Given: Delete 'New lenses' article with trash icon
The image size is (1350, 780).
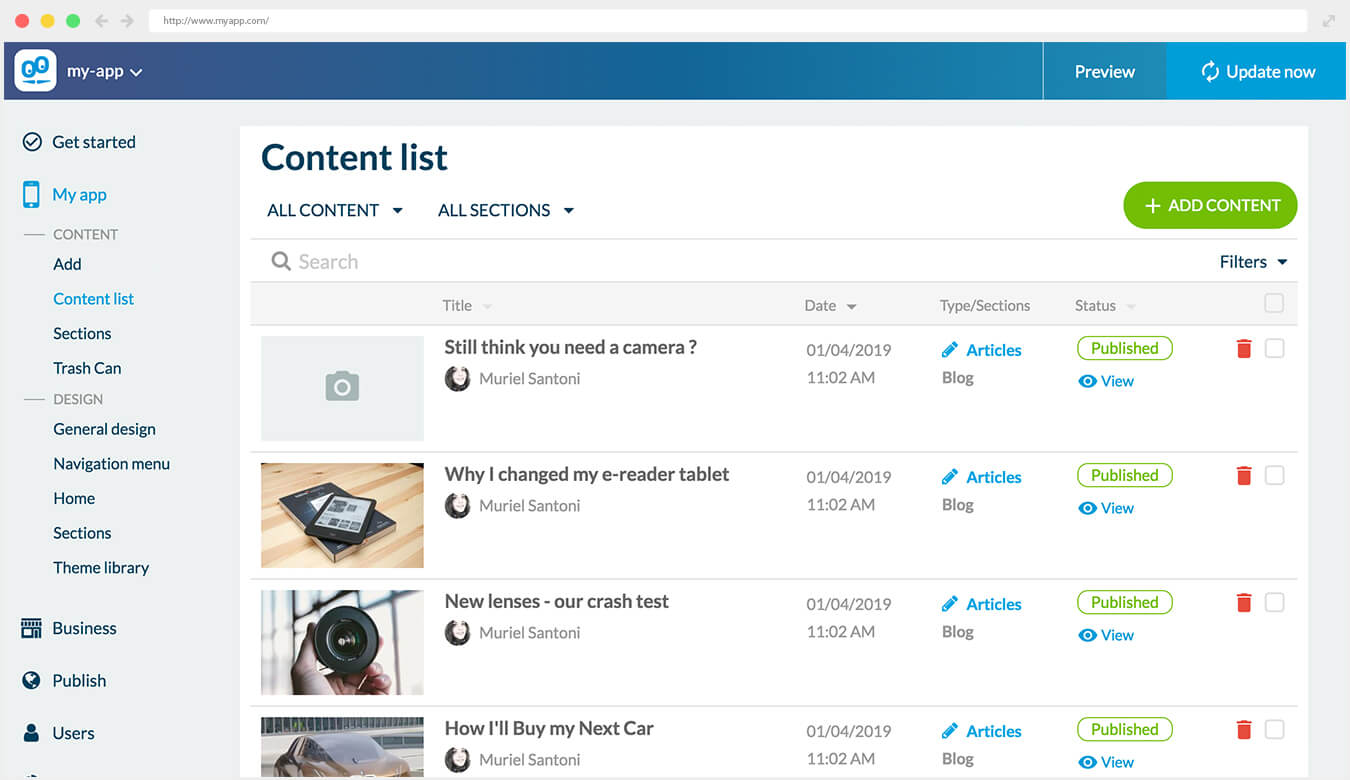Looking at the screenshot, I should click(1244, 602).
